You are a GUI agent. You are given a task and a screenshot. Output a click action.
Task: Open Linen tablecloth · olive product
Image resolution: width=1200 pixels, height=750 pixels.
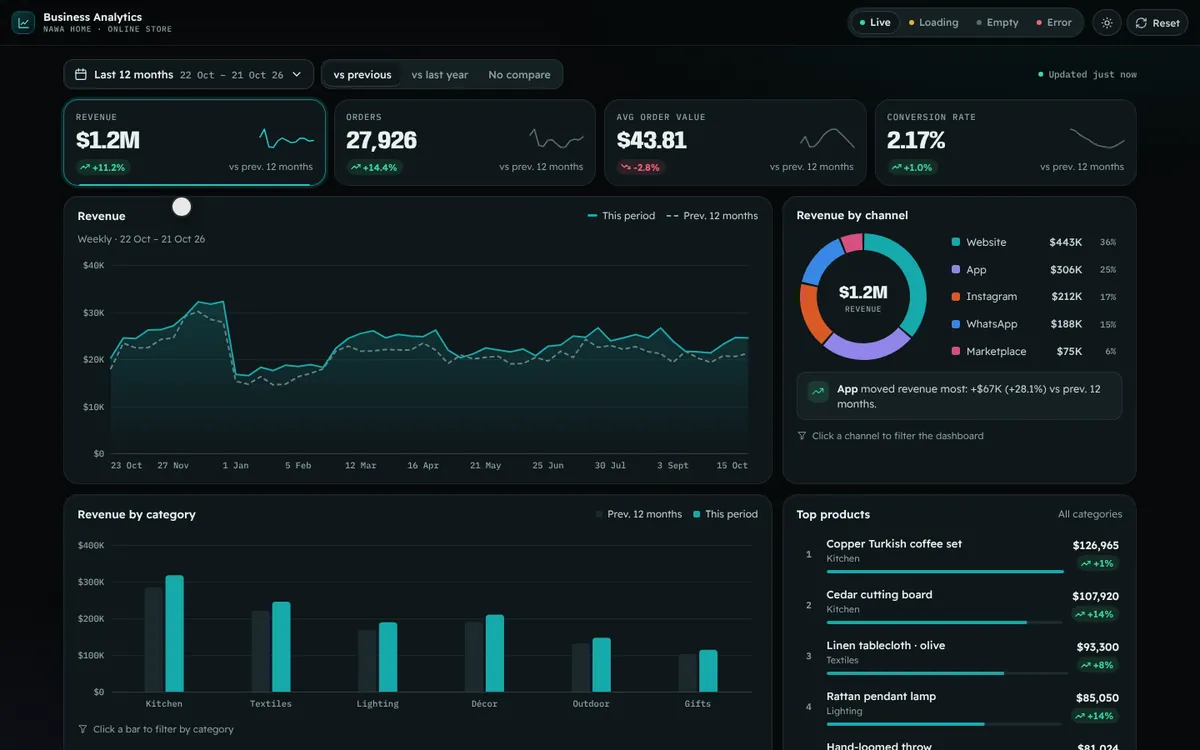click(960, 655)
